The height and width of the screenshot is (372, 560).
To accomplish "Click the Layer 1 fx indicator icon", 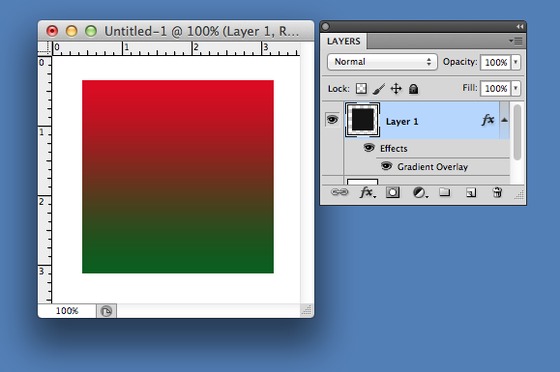I will (488, 120).
